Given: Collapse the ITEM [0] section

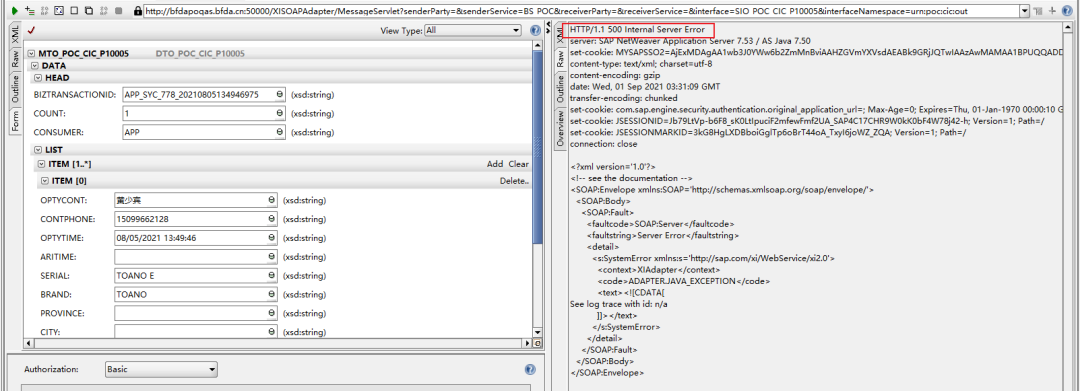Looking at the screenshot, I should 45,180.
